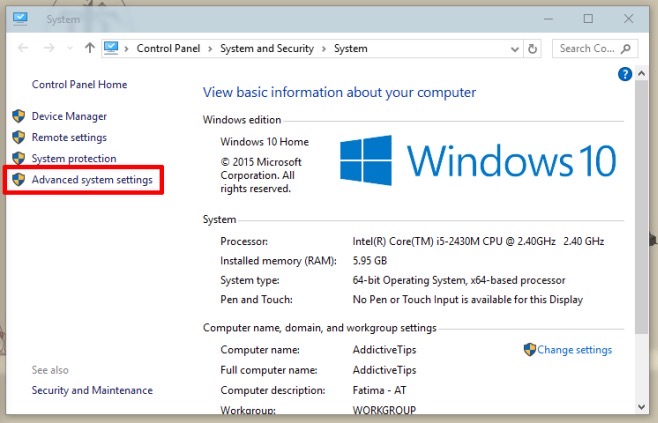Image resolution: width=658 pixels, height=423 pixels.
Task: Maximize the System window
Action: click(588, 19)
